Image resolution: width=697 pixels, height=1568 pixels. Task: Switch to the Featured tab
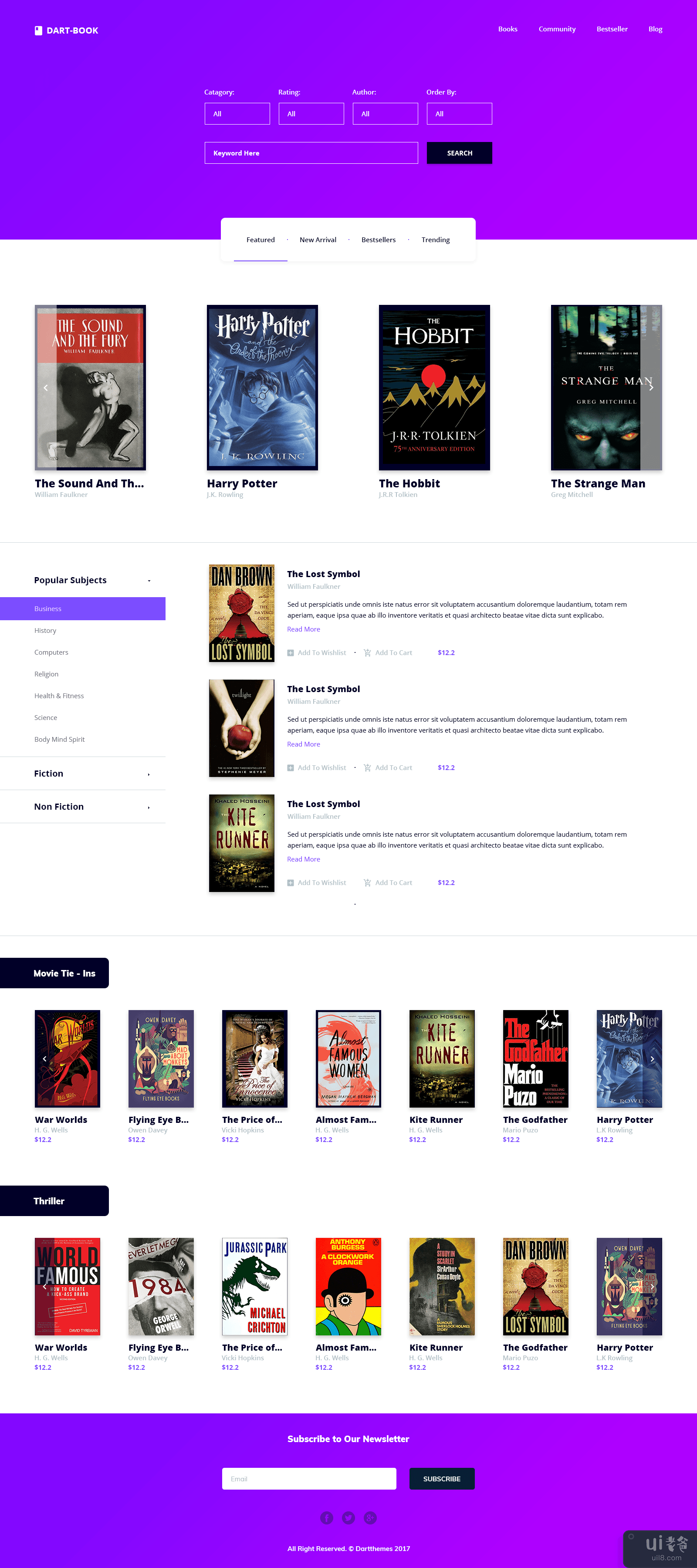[x=261, y=240]
